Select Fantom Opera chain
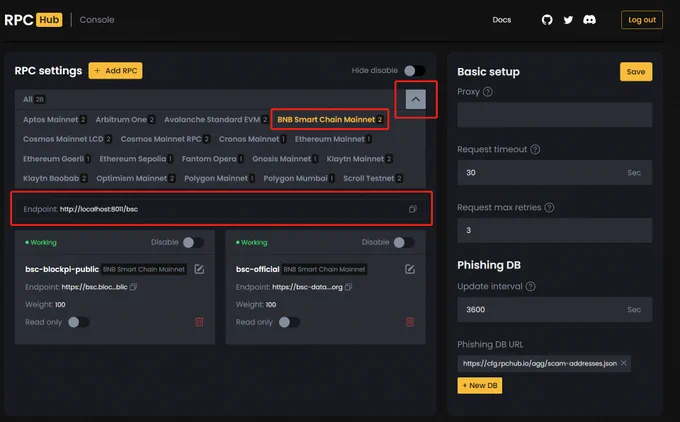This screenshot has width=680, height=422. (212, 159)
